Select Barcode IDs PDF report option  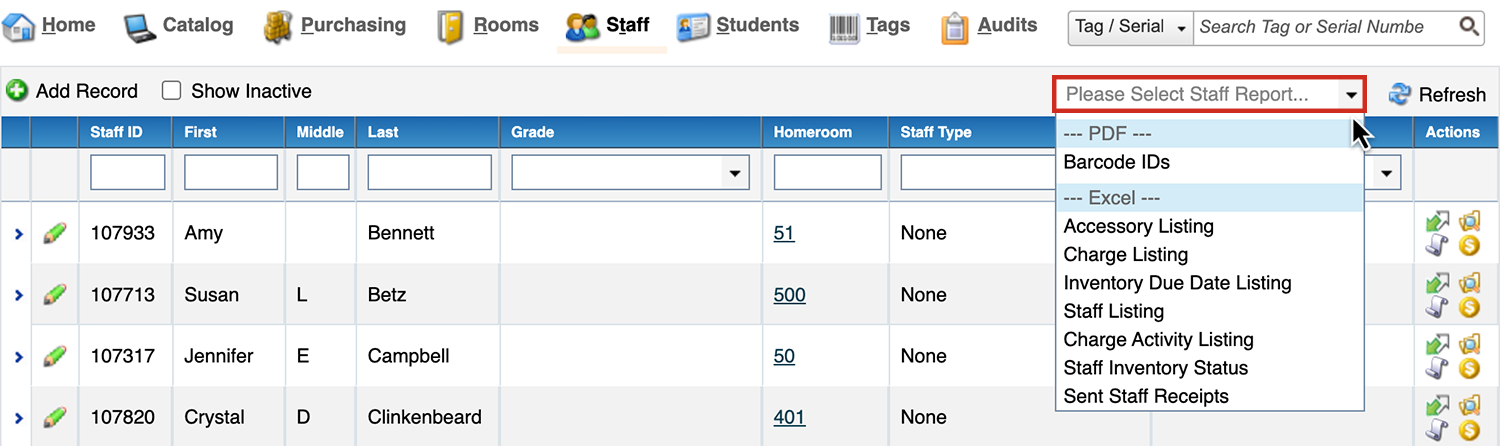click(1116, 162)
